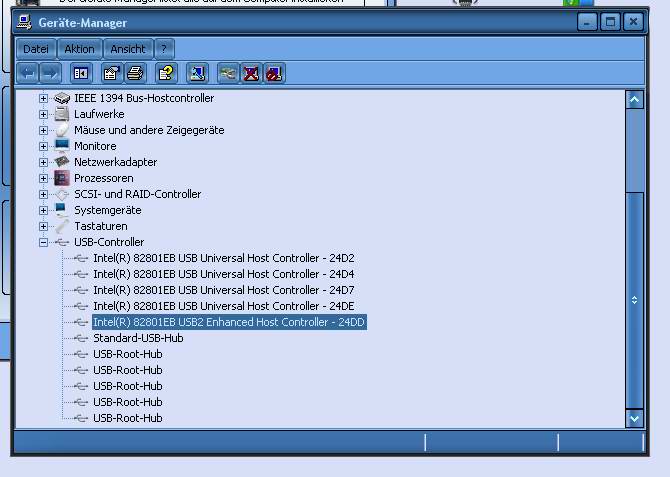Image resolution: width=670 pixels, height=477 pixels.
Task: Disable device using the red circle toolbar icon
Action: (x=274, y=74)
